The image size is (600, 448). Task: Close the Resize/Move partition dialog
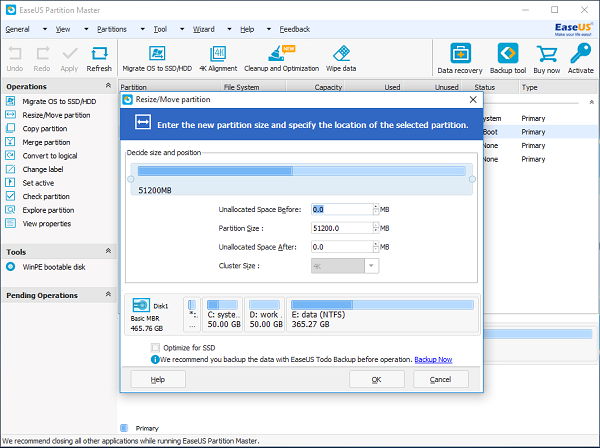point(473,100)
